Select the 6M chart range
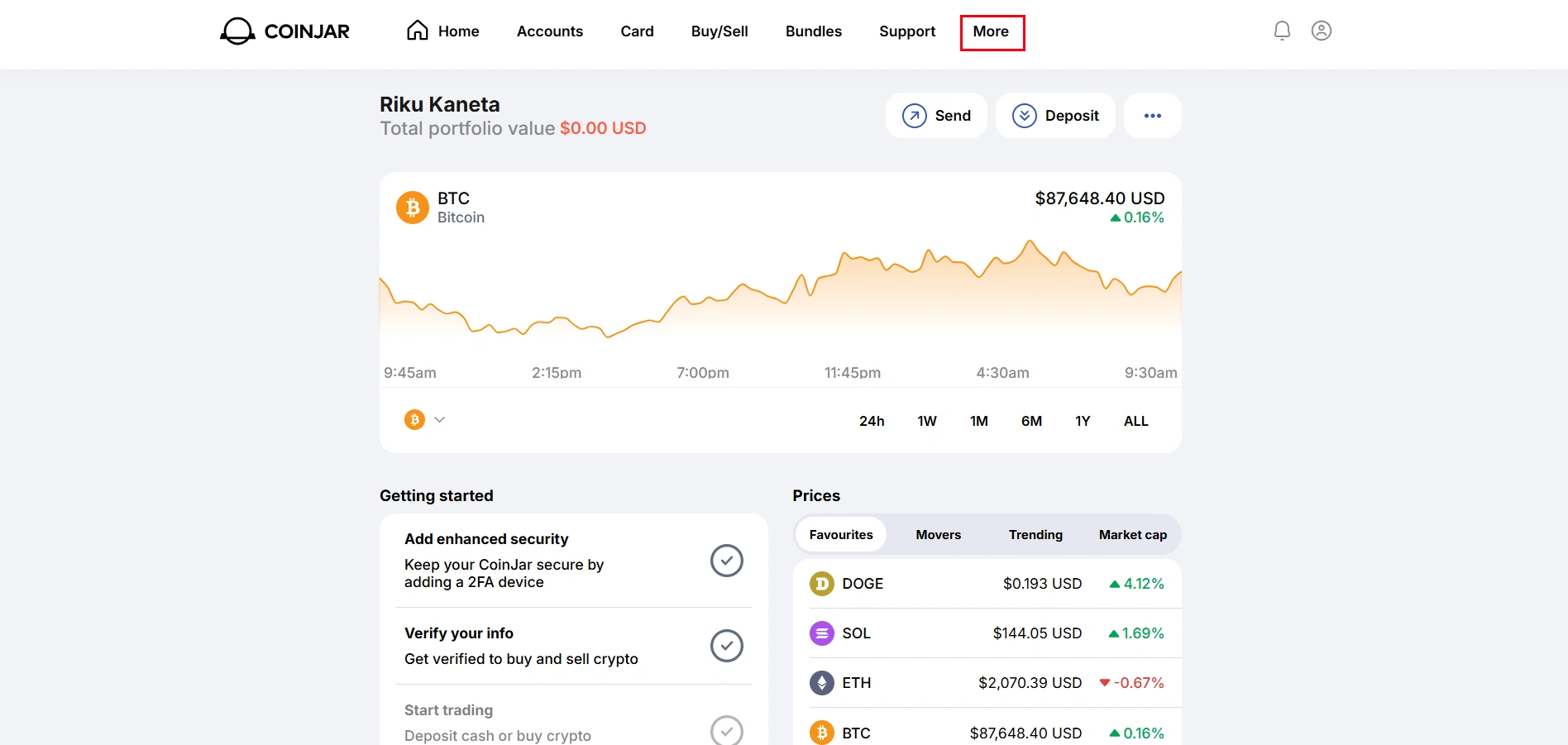This screenshot has width=1568, height=745. [x=1031, y=421]
